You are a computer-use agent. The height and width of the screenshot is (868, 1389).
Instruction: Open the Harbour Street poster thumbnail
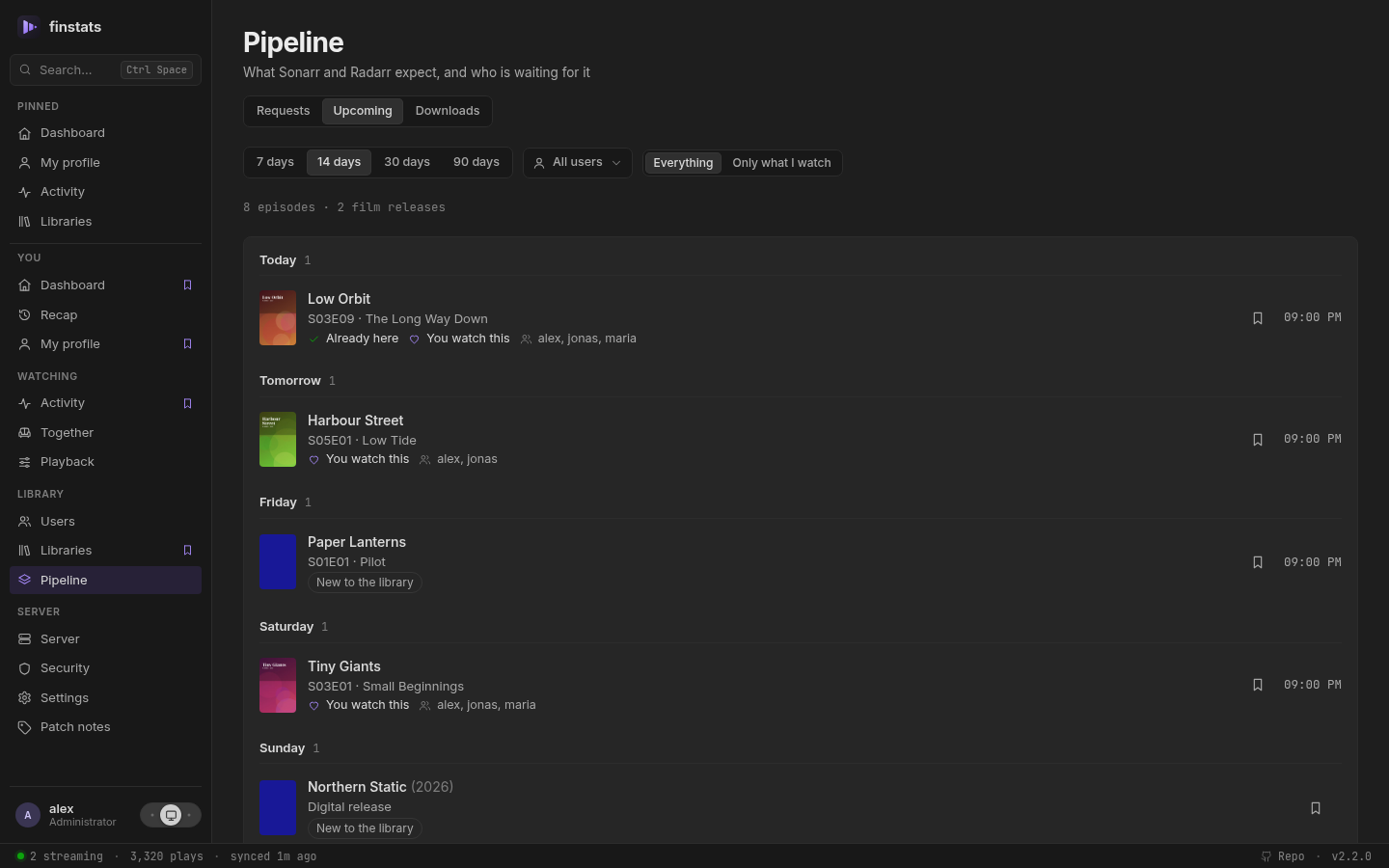point(278,440)
